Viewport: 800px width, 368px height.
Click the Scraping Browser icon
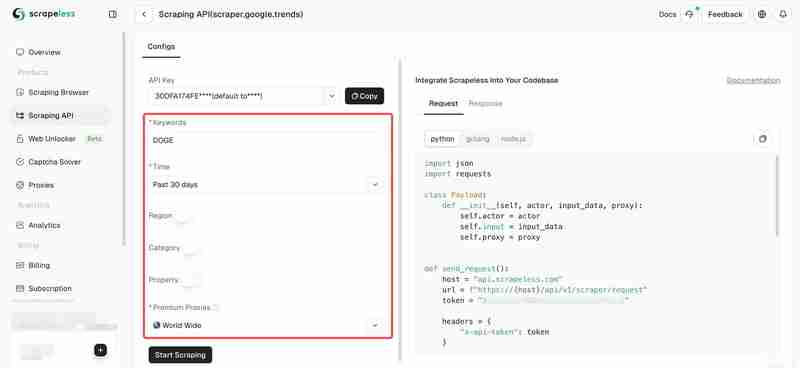pyautogui.click(x=20, y=92)
